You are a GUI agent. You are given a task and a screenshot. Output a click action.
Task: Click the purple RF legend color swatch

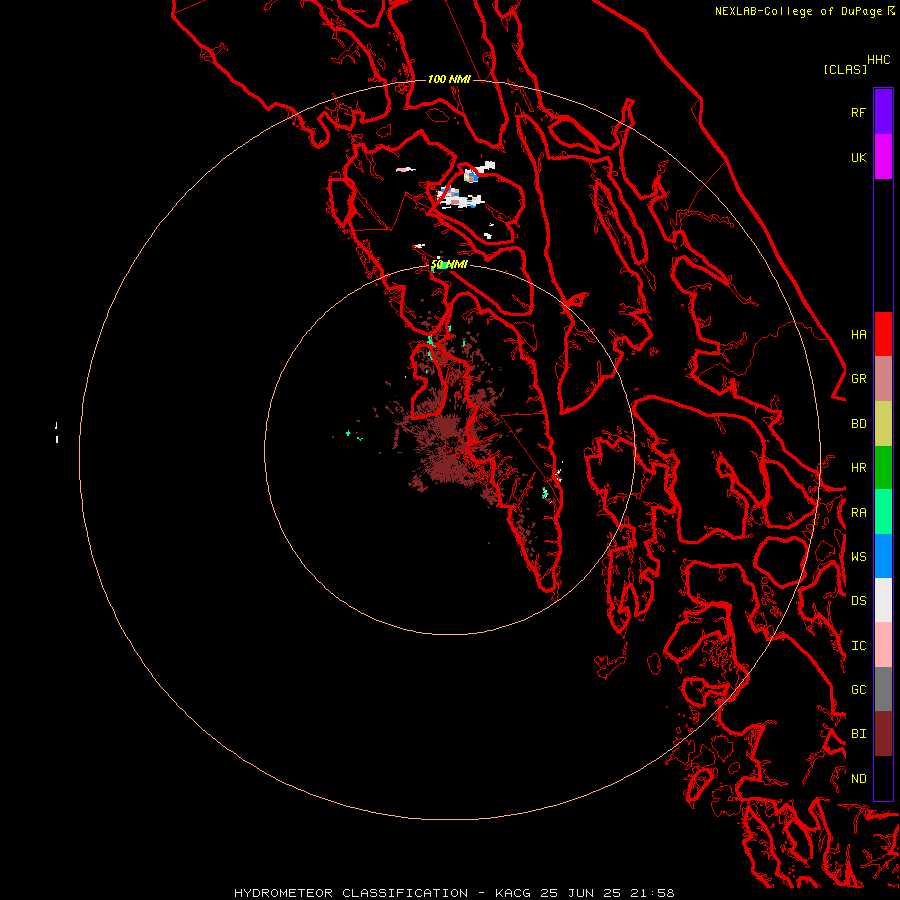(x=883, y=112)
